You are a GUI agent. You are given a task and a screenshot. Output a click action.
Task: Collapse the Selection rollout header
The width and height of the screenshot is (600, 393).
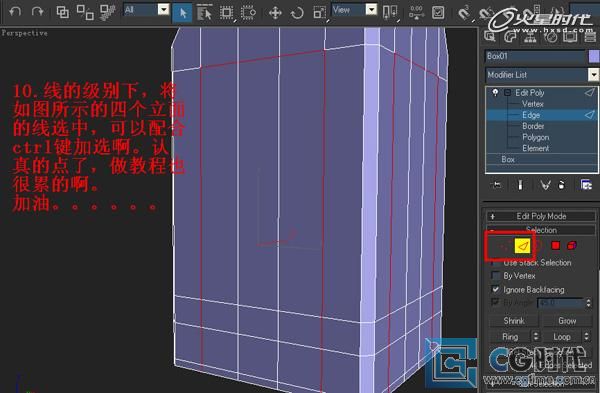pos(541,230)
